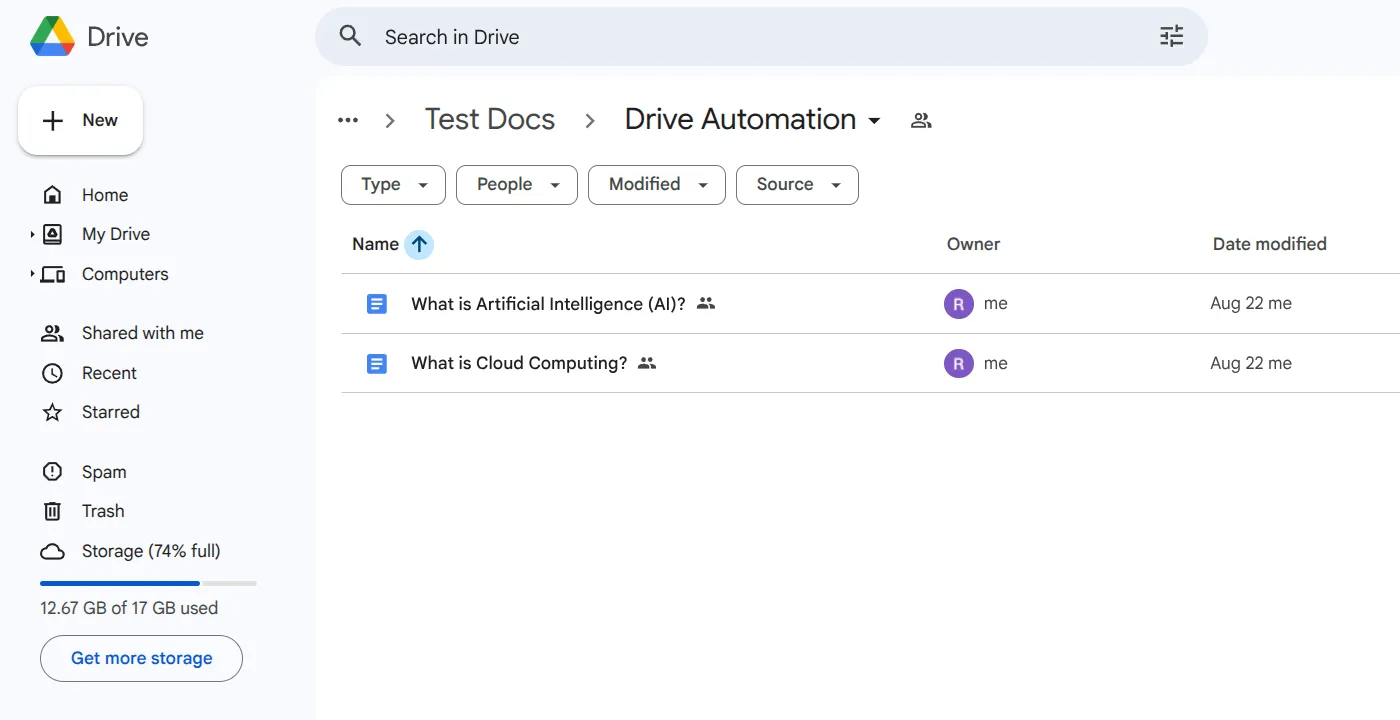Click the shared-folder people icon in breadcrumb
The height and width of the screenshot is (720, 1400).
920,119
